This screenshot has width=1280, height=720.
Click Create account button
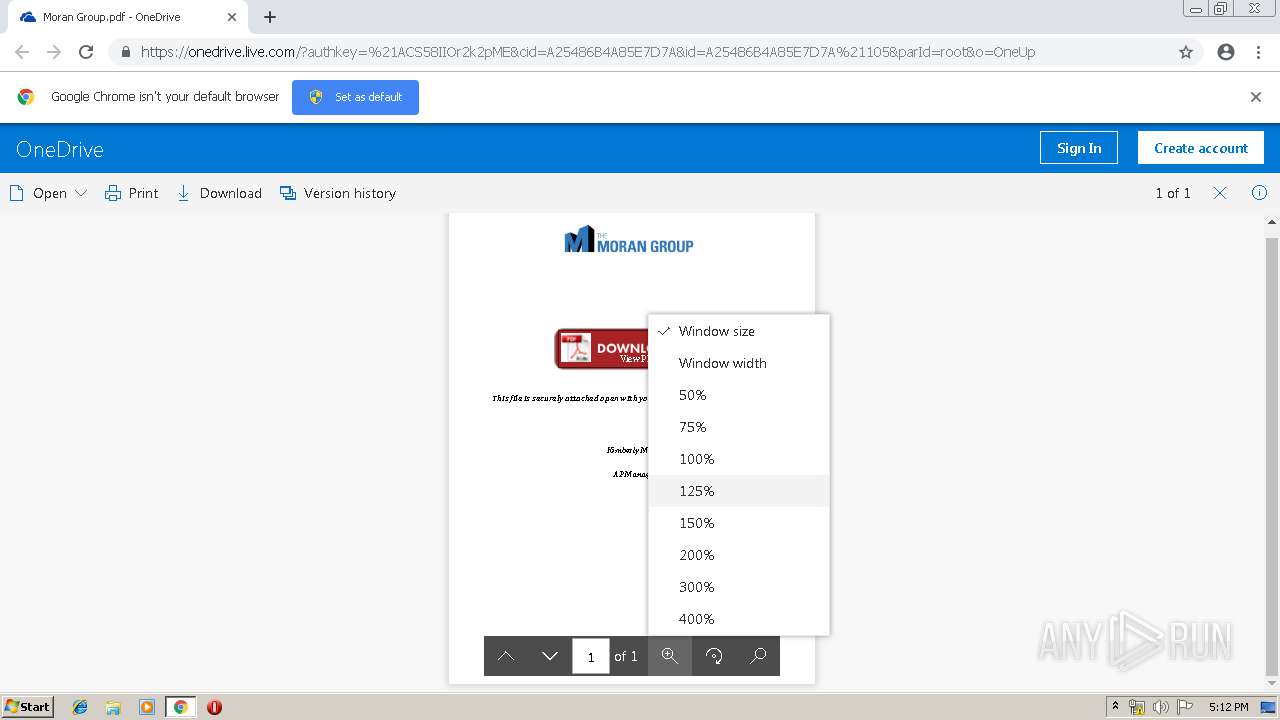point(1201,148)
